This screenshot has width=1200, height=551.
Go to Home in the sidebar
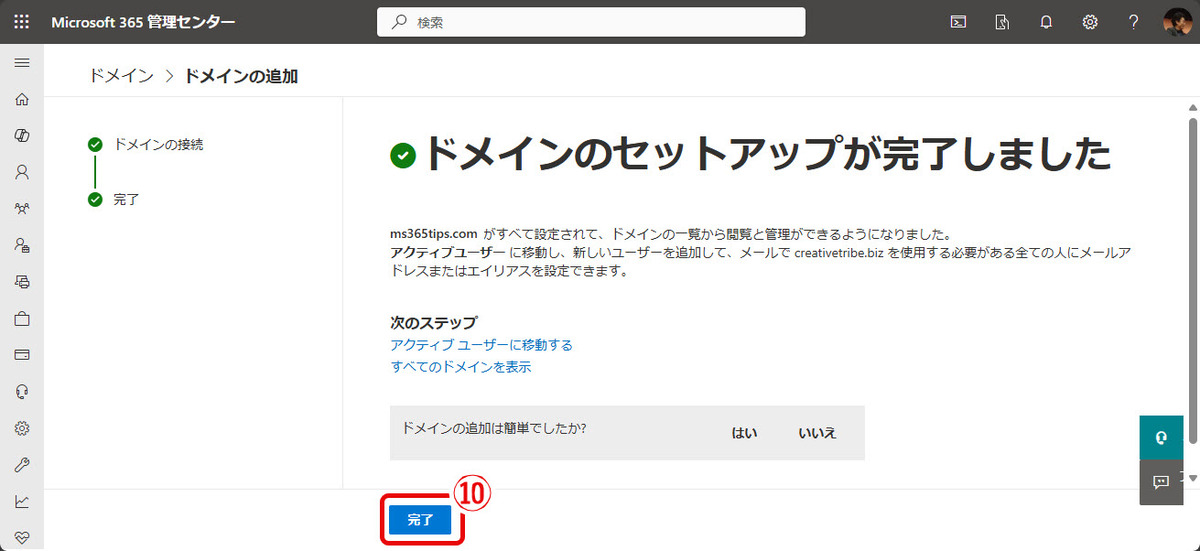pos(22,99)
